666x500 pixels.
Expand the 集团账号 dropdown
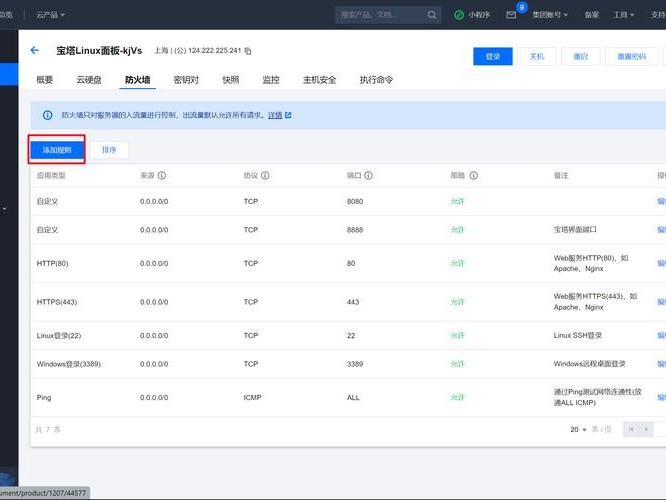[550, 15]
